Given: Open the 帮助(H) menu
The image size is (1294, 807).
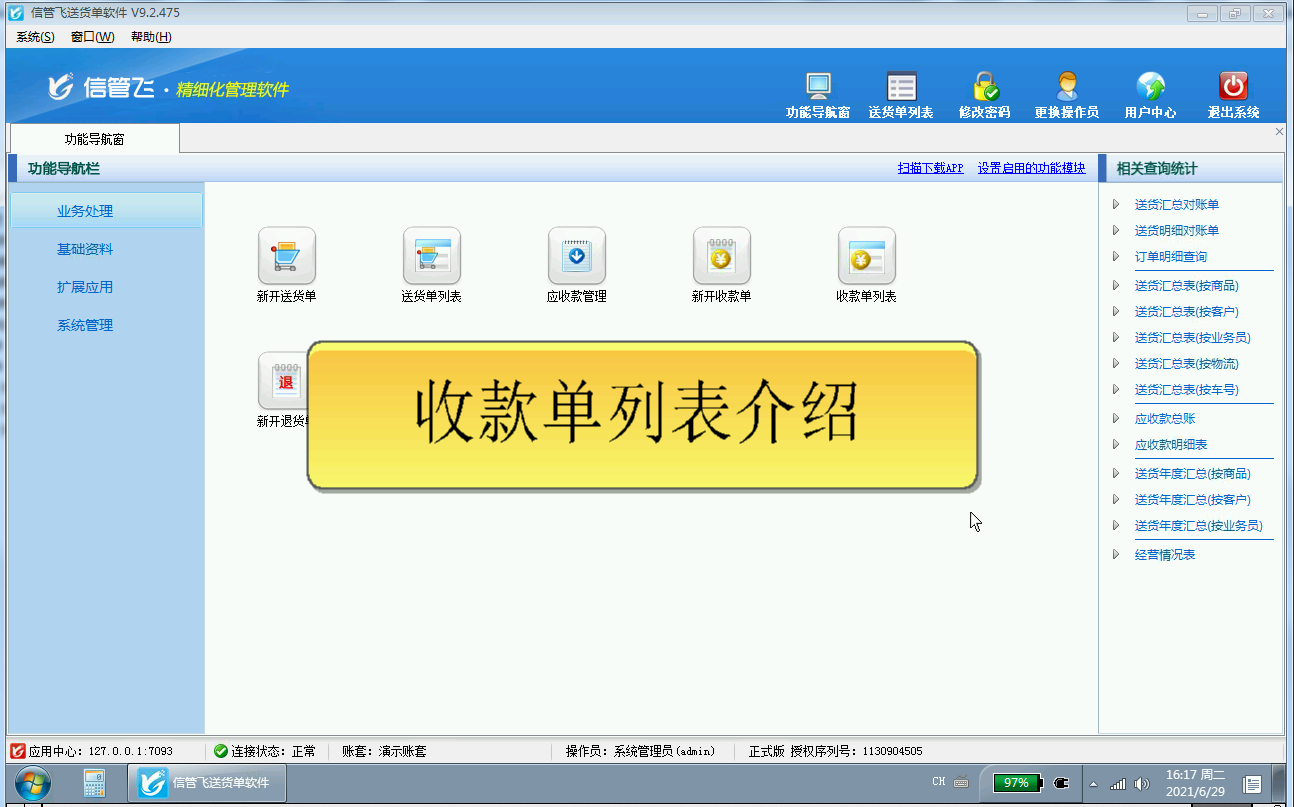Looking at the screenshot, I should 151,37.
